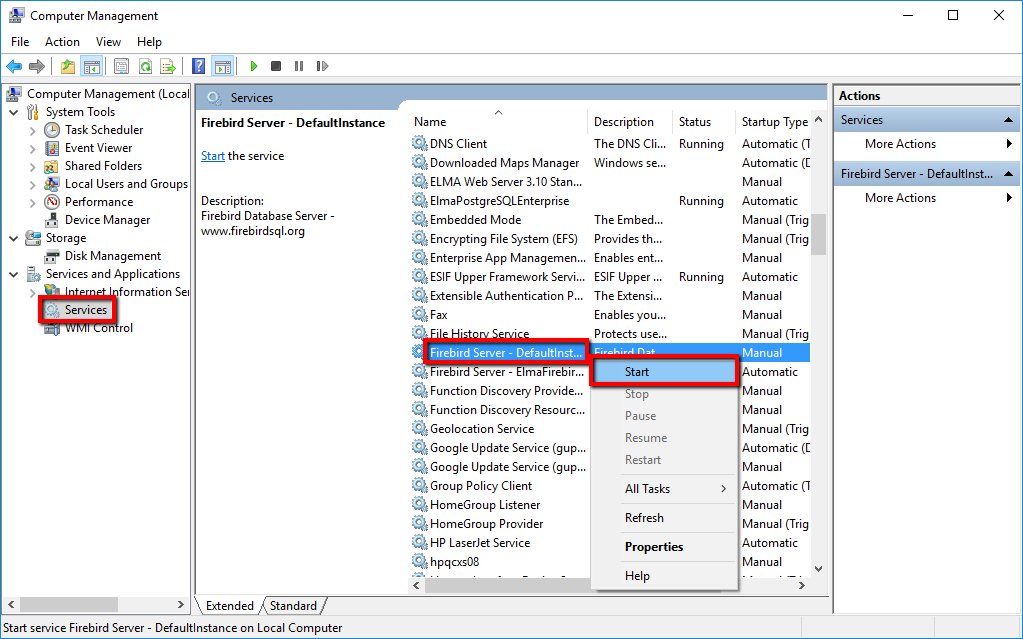This screenshot has width=1023, height=639.
Task: Open Help via the blue question mark icon
Action: [x=198, y=66]
